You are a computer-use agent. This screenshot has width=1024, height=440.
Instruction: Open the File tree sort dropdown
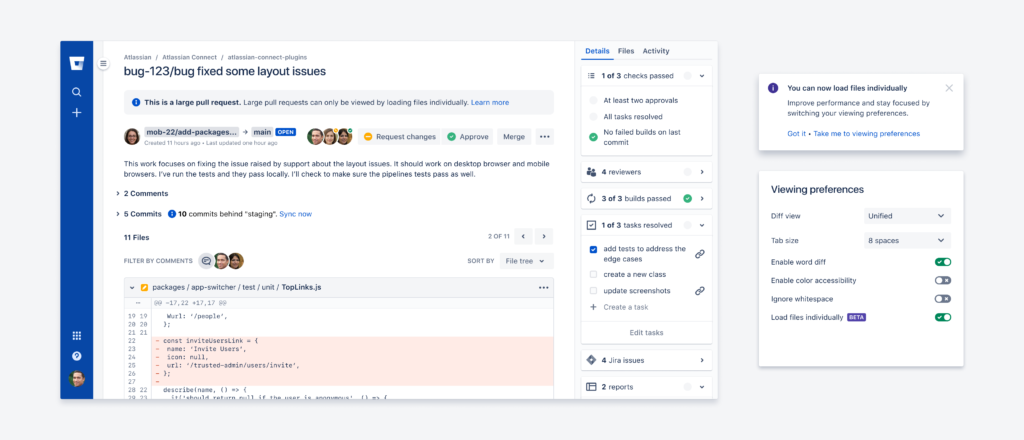click(x=526, y=260)
